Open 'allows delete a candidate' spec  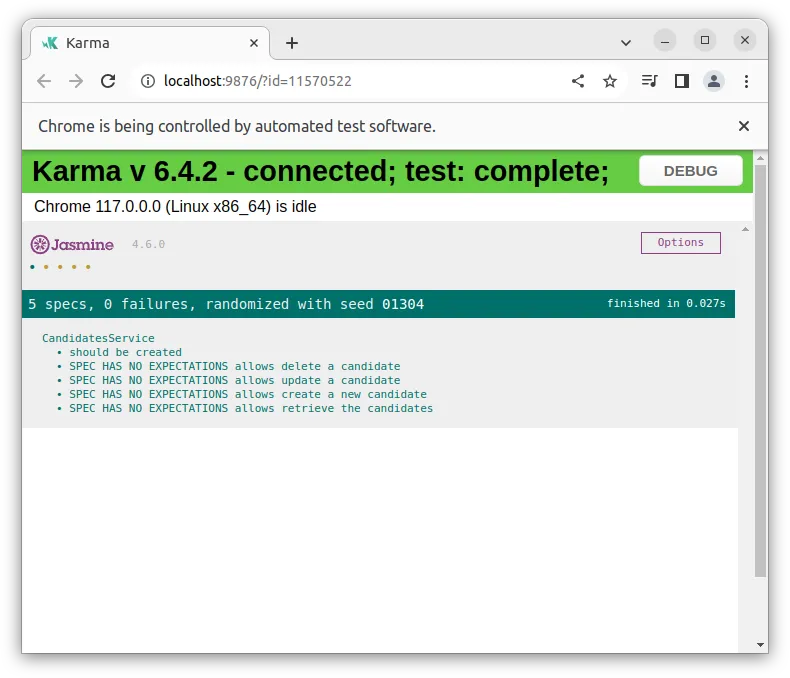coord(235,367)
